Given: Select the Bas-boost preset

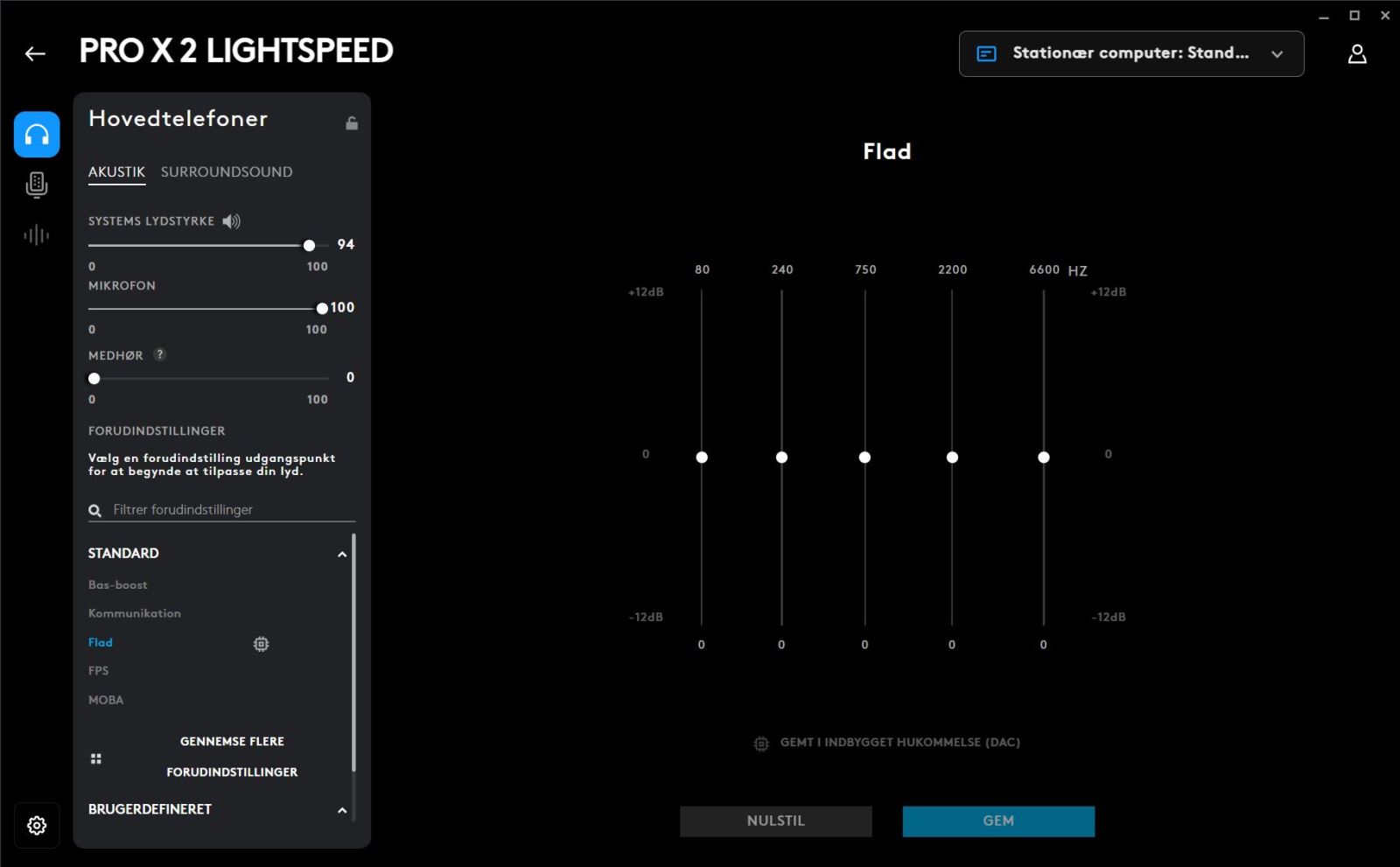Looking at the screenshot, I should (x=118, y=584).
